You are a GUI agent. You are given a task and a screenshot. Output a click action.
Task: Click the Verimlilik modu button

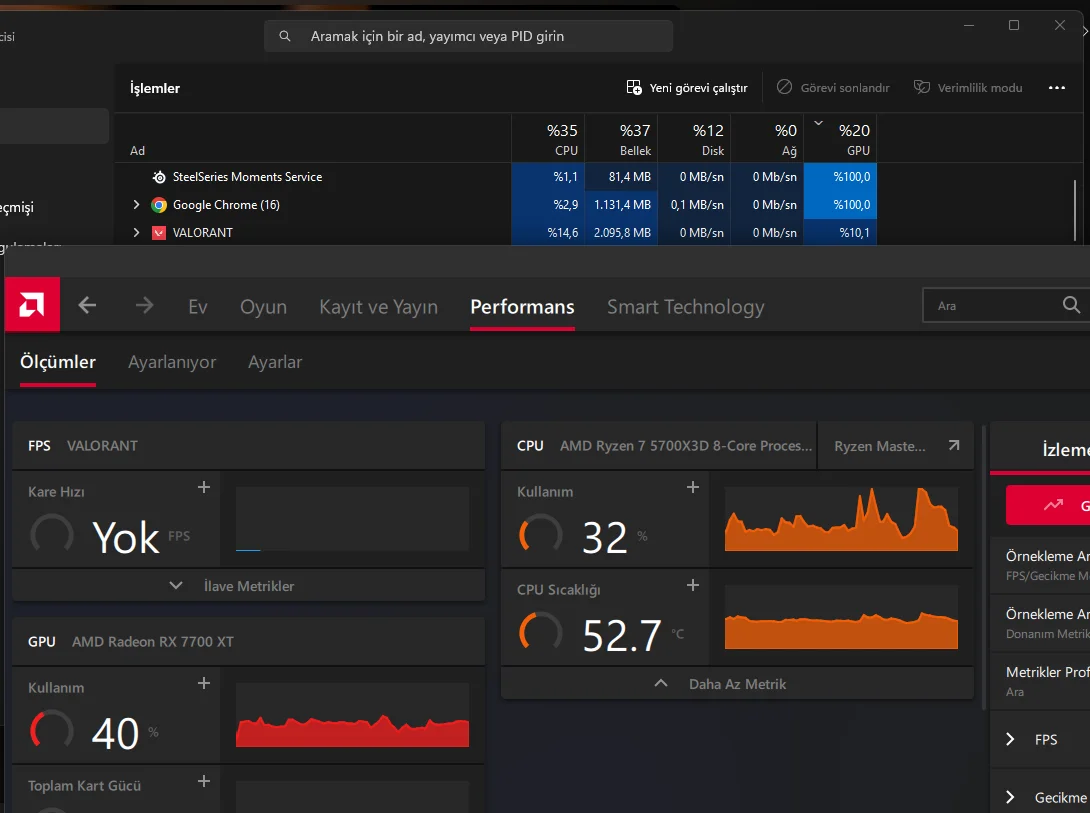click(968, 88)
